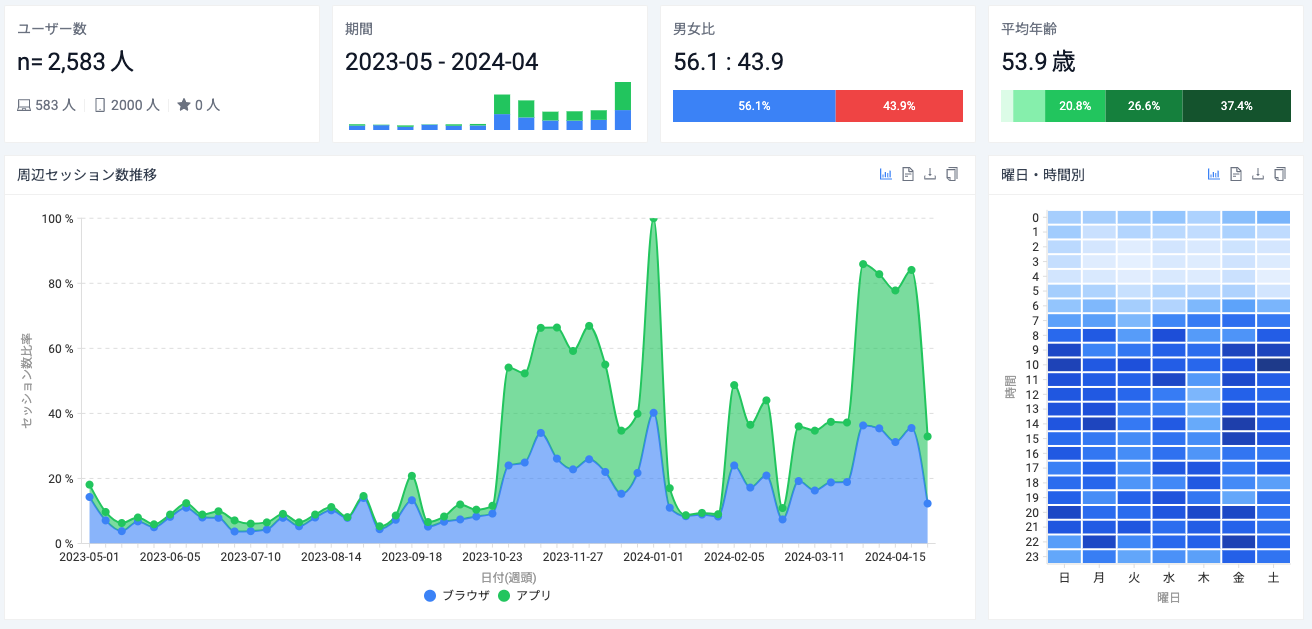Click the star icon beside 0 人
The height and width of the screenshot is (629, 1312).
pyautogui.click(x=183, y=105)
